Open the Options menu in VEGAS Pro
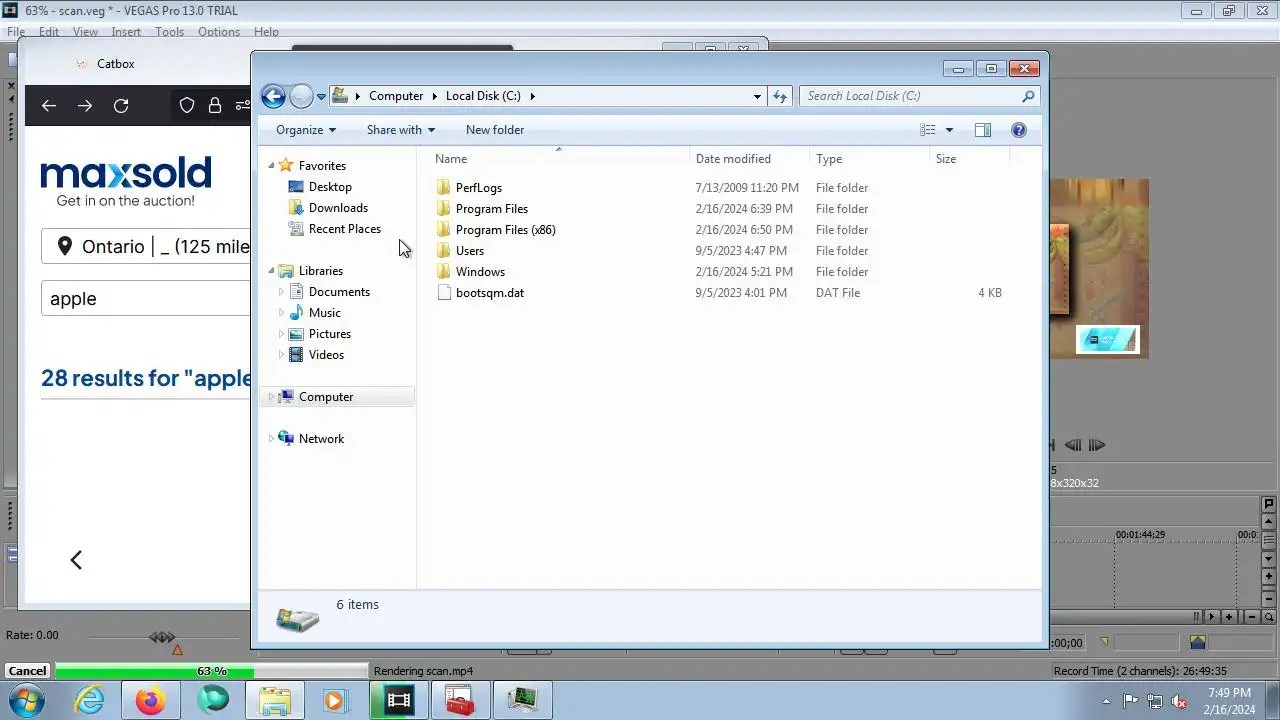Screen dimensions: 1280x720 (x=219, y=32)
